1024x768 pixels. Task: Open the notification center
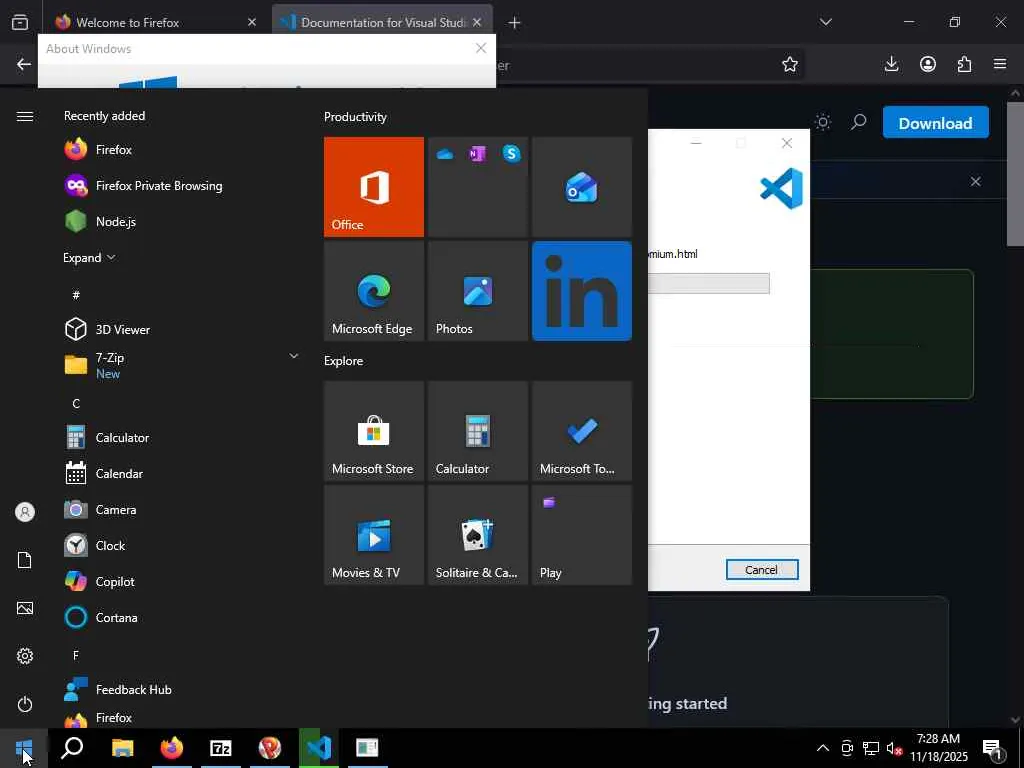[x=993, y=748]
